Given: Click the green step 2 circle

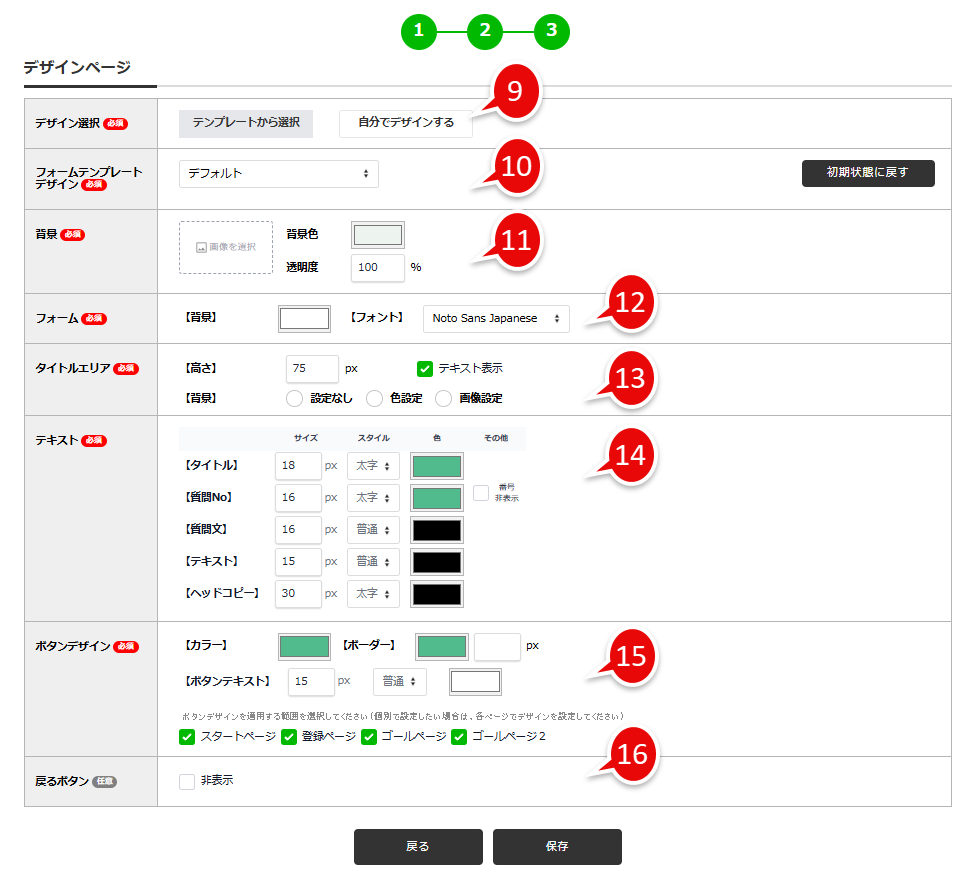Looking at the screenshot, I should pyautogui.click(x=485, y=32).
